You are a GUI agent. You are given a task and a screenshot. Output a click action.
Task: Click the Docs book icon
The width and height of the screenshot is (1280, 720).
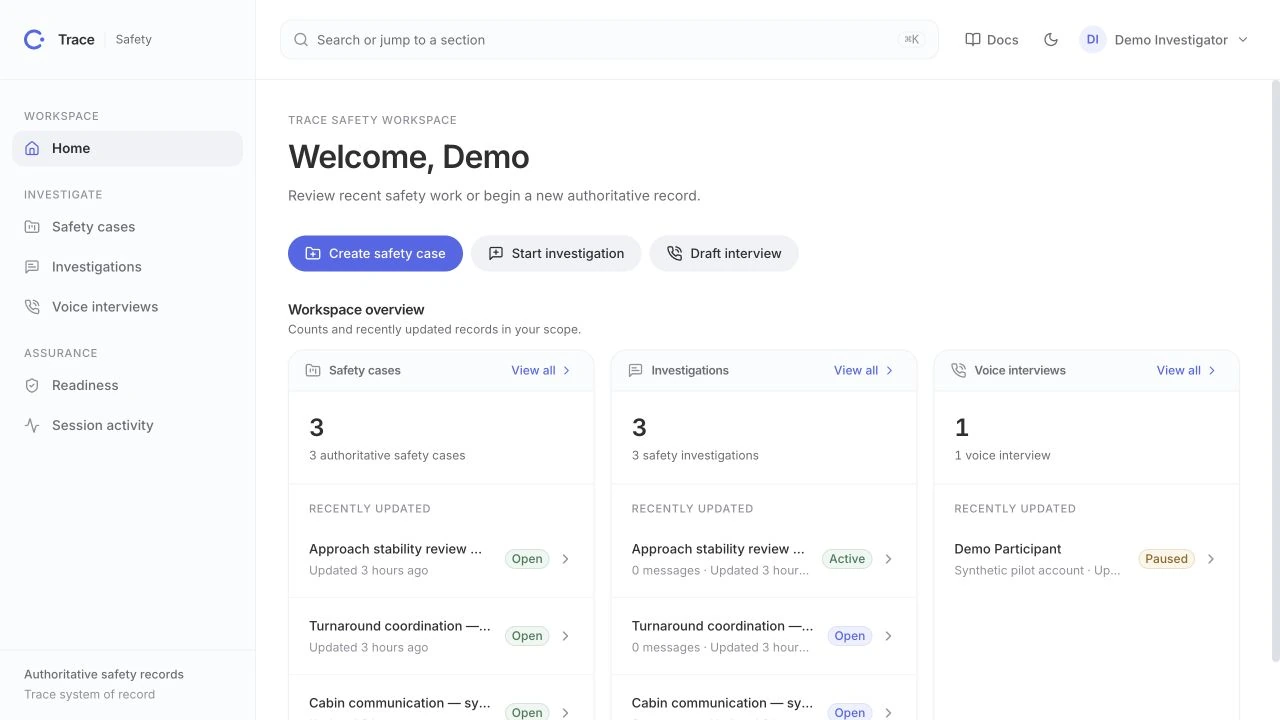(x=973, y=40)
